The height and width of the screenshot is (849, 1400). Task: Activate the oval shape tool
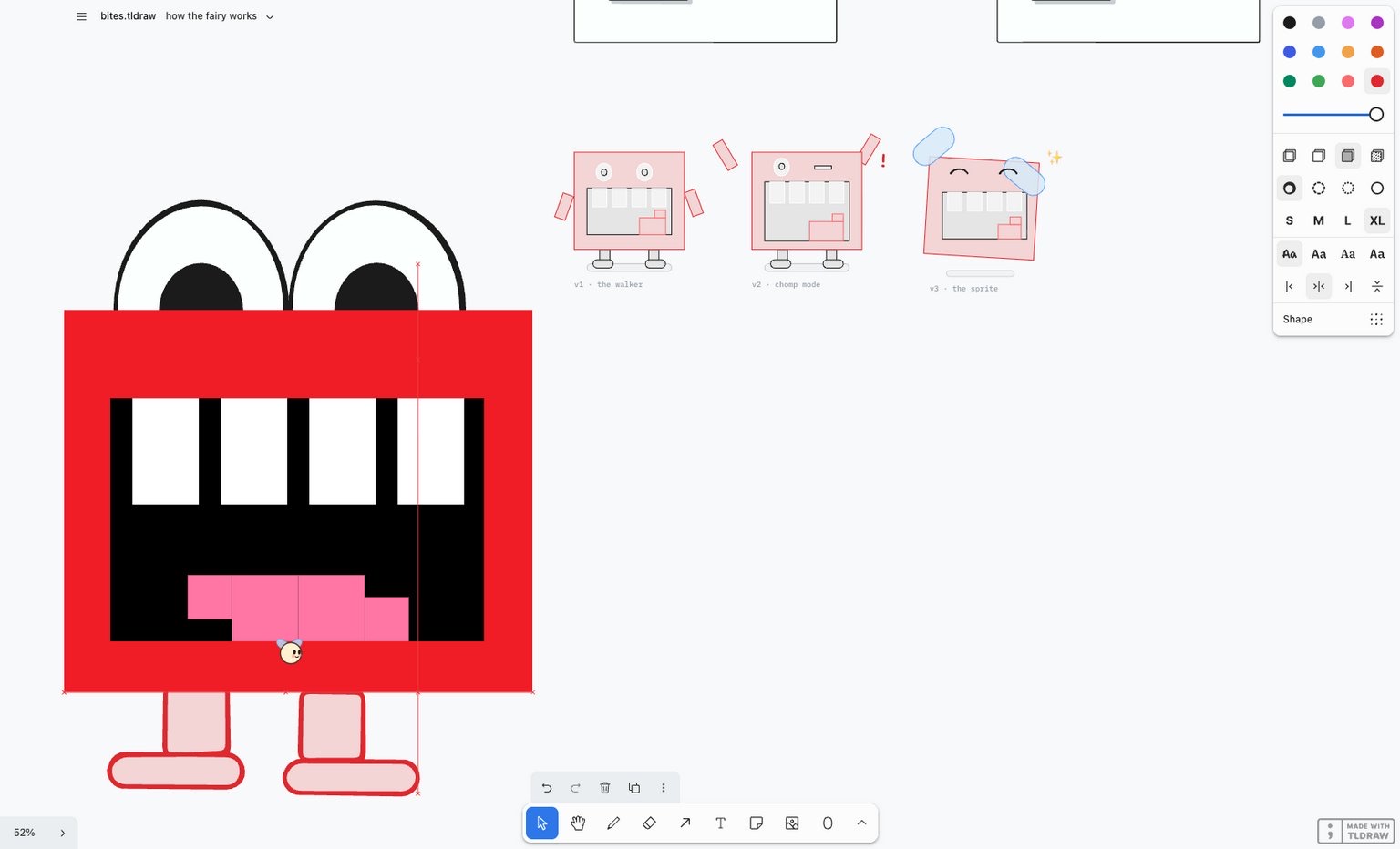[828, 823]
